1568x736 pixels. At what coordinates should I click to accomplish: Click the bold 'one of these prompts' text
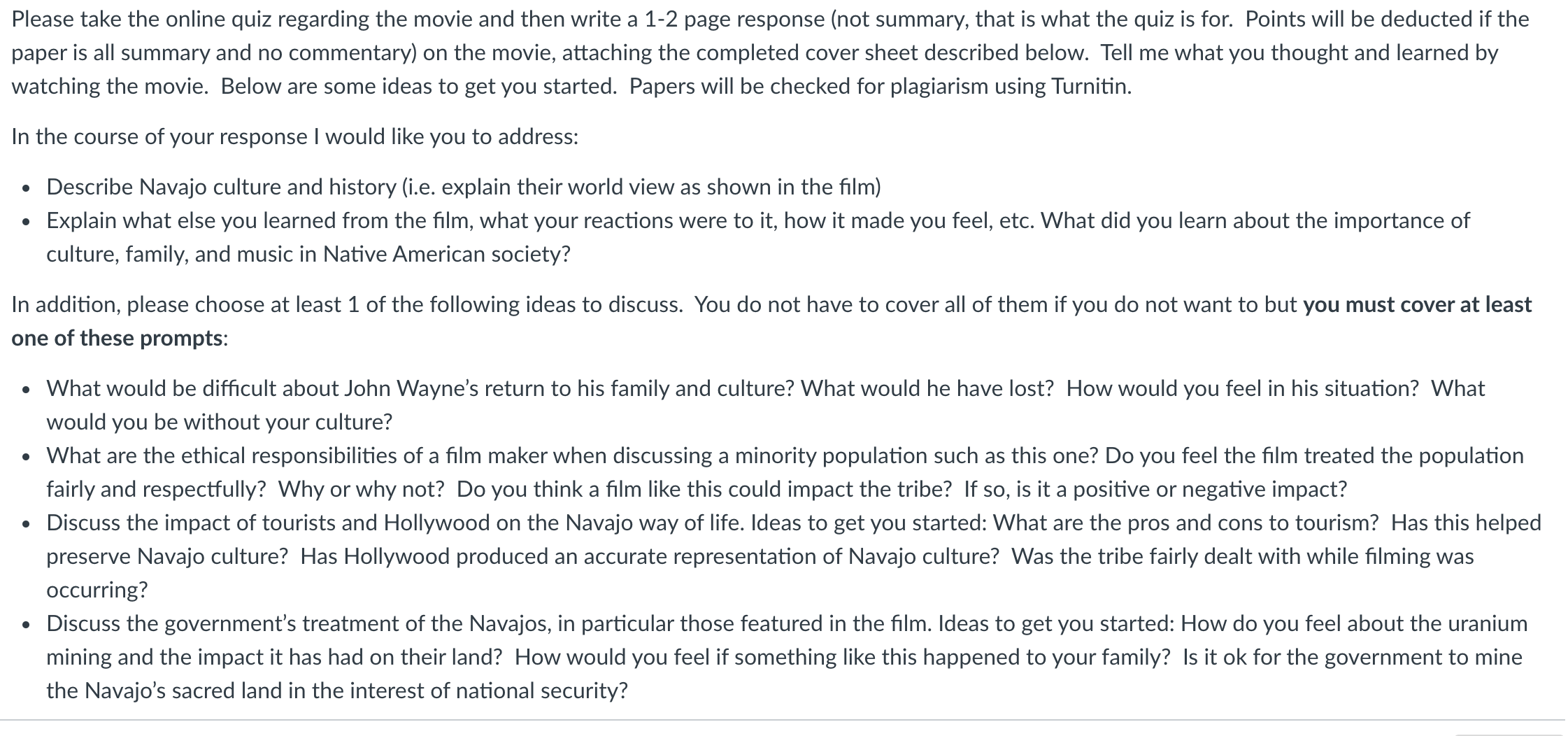[117, 338]
